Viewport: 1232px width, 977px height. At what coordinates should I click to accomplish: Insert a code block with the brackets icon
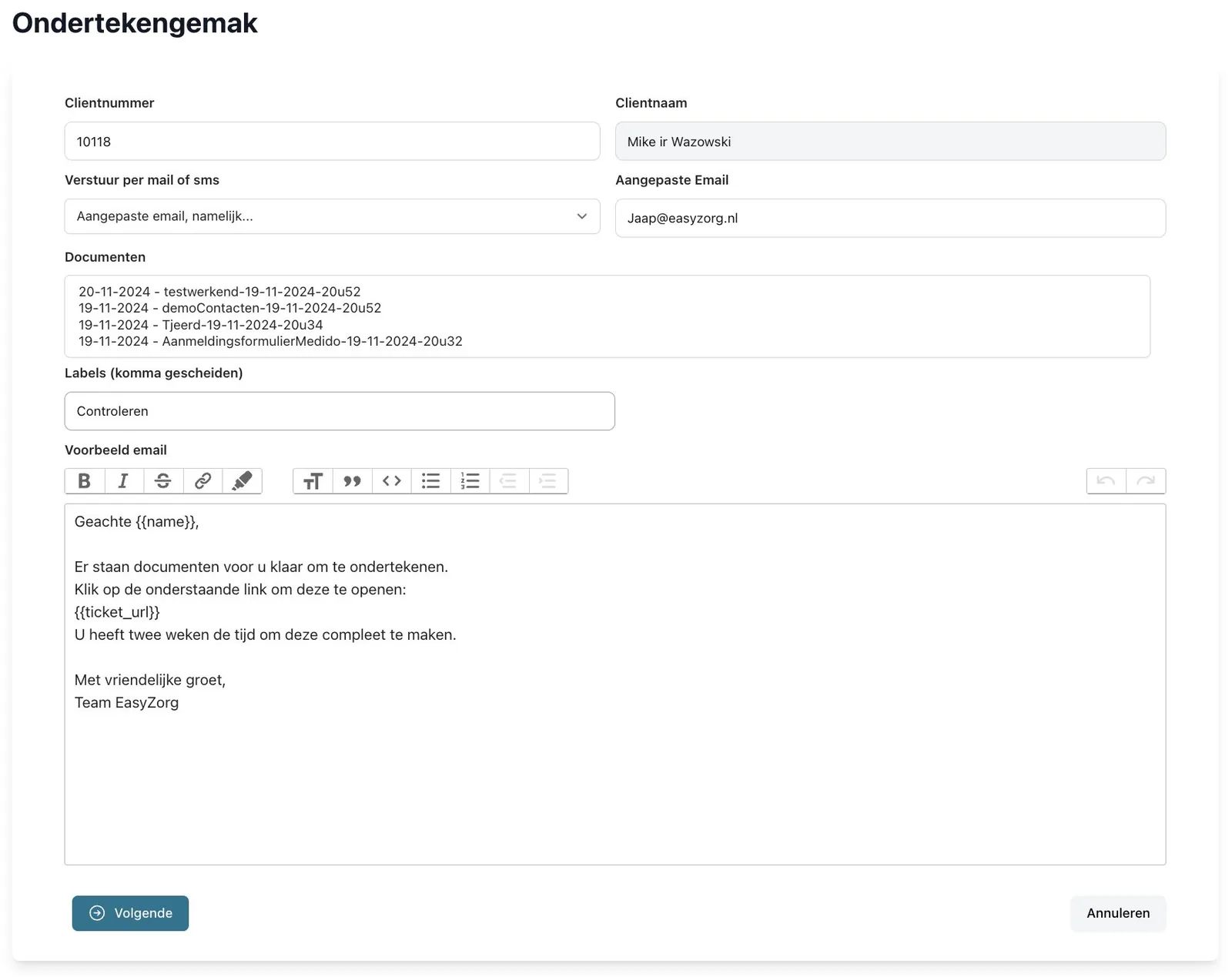[x=392, y=481]
